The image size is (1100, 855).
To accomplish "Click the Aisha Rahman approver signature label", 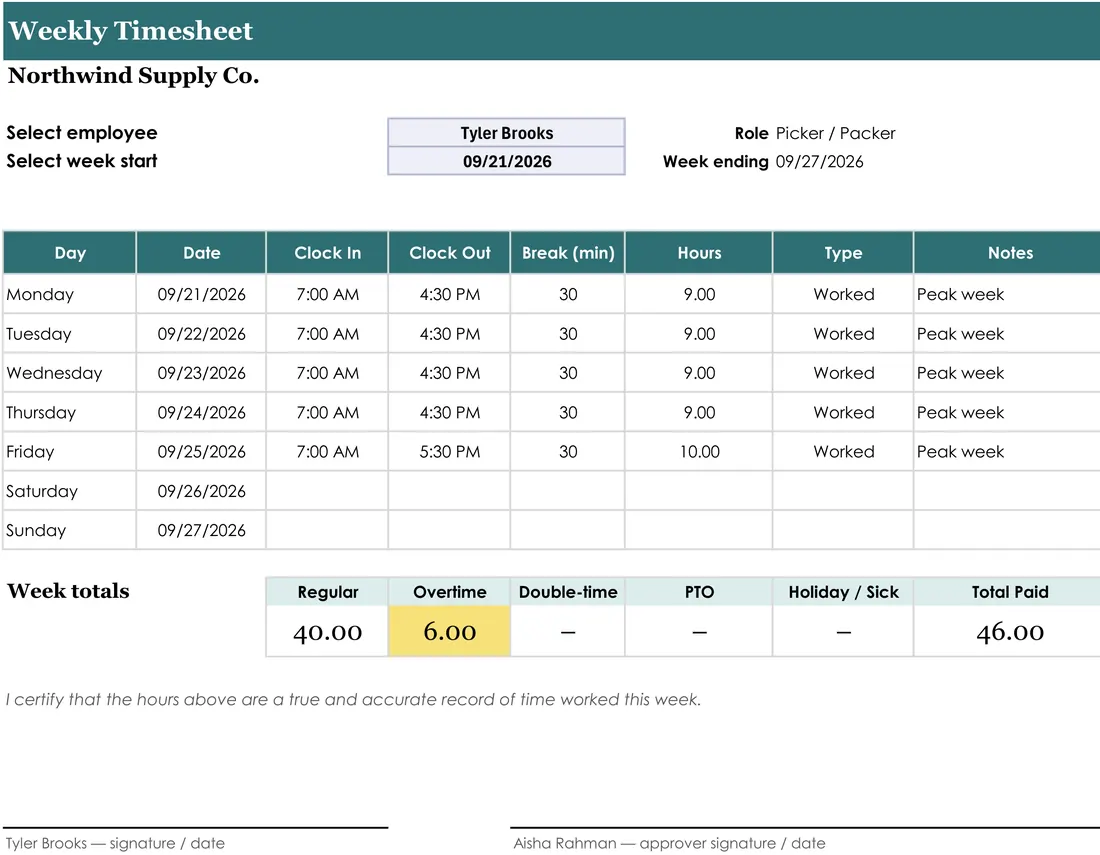I will pyautogui.click(x=669, y=843).
